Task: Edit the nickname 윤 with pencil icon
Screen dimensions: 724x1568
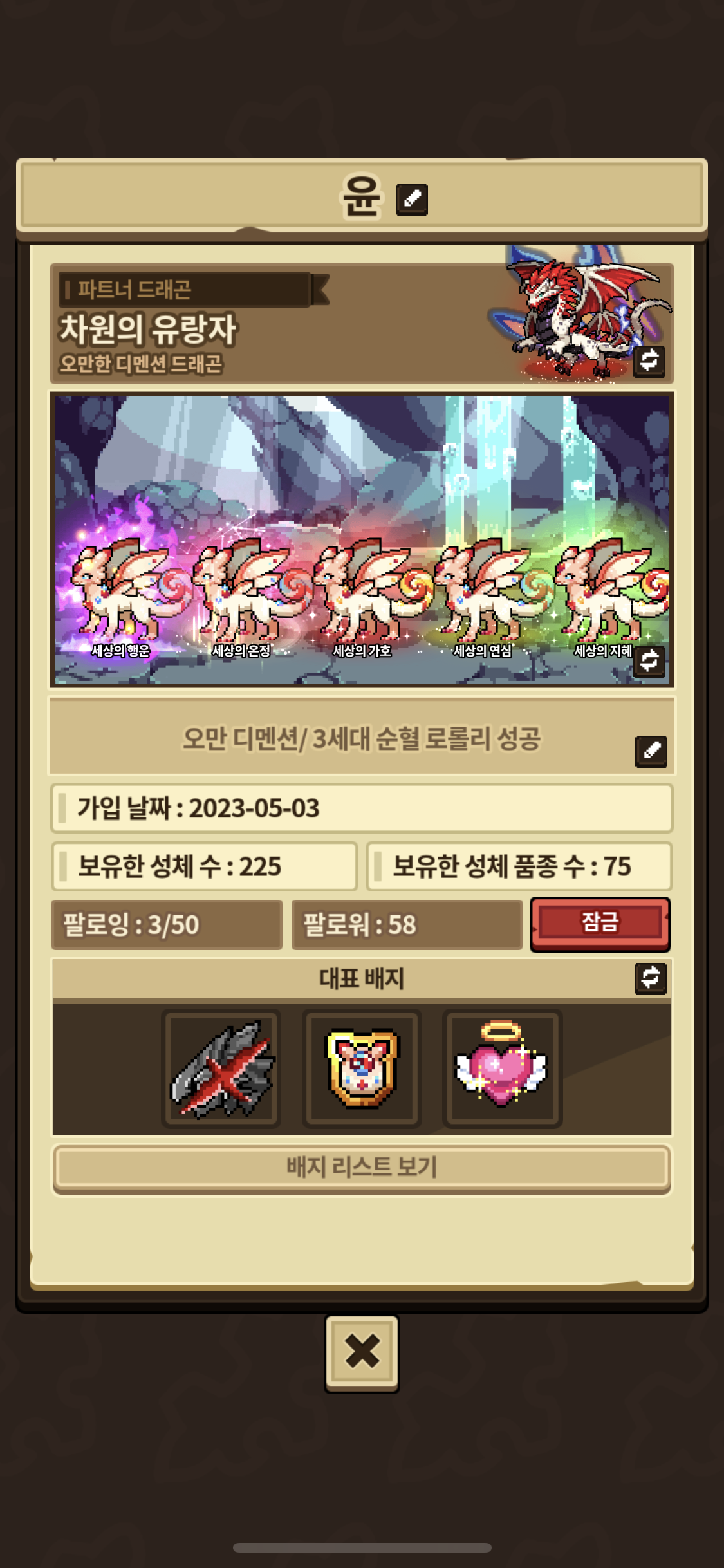Action: point(412,199)
